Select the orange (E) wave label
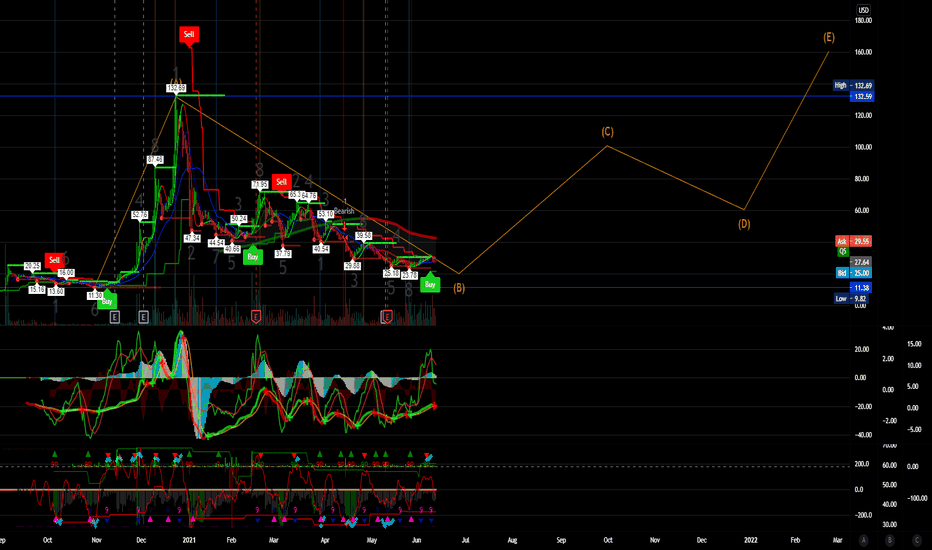Viewport: 932px width, 550px height. pos(829,37)
